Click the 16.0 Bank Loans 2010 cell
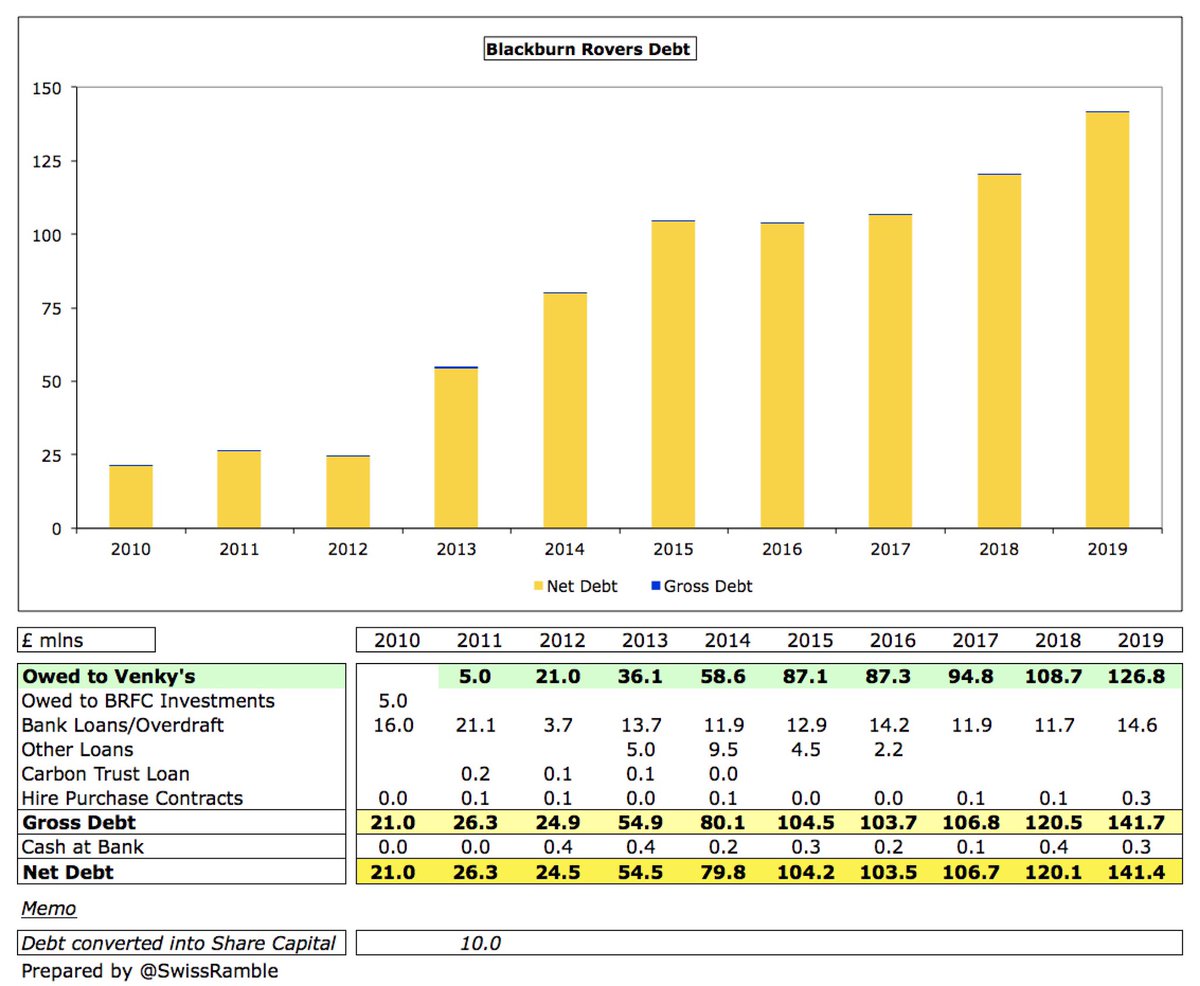 395,725
